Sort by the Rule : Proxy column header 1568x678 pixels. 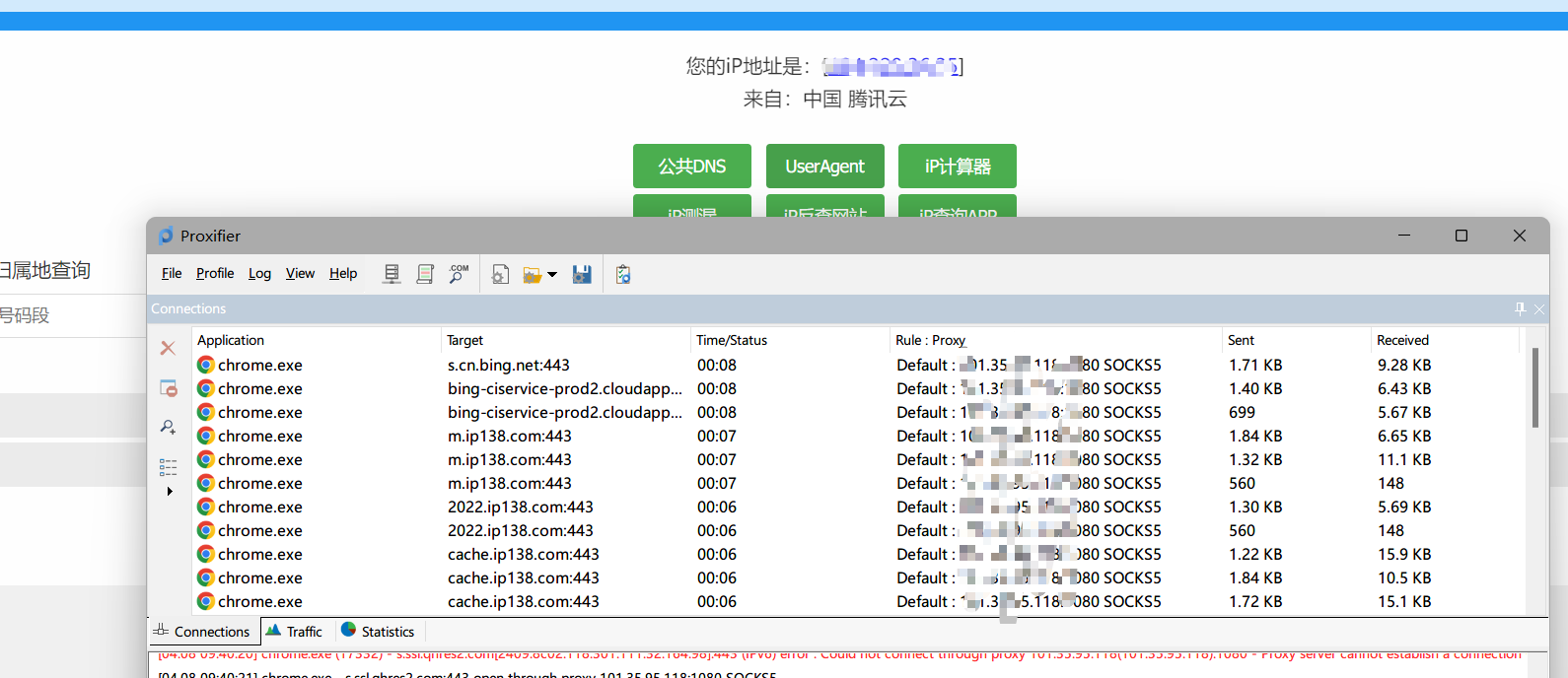1056,340
